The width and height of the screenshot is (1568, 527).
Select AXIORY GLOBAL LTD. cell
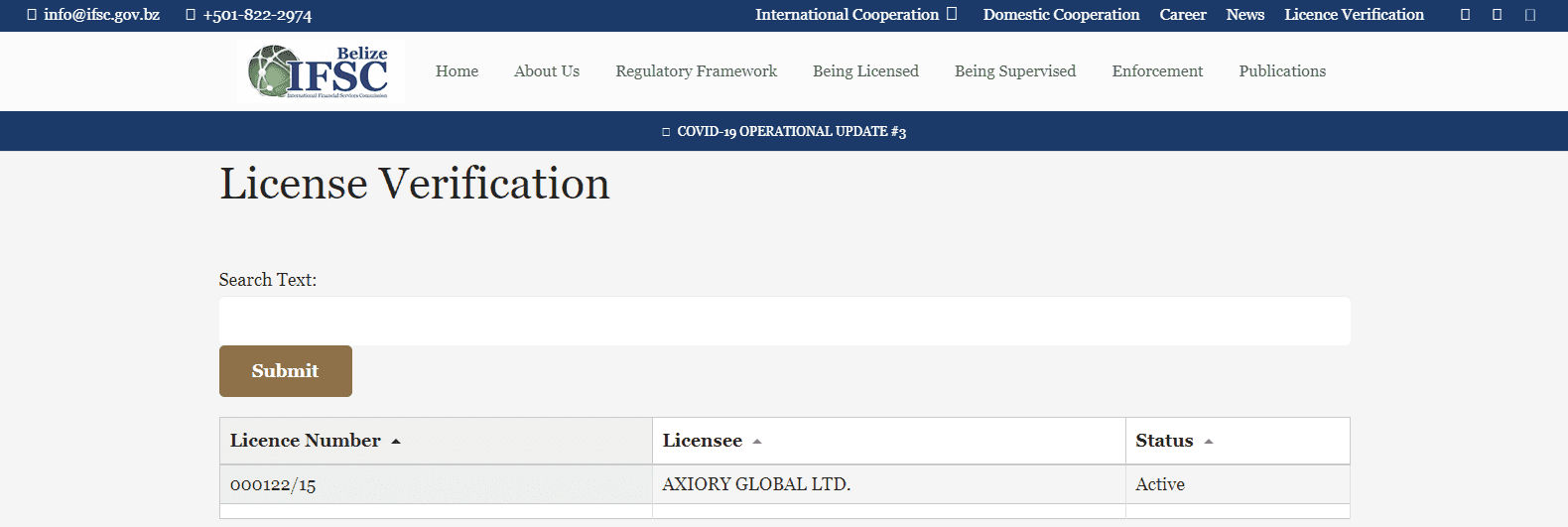(888, 484)
